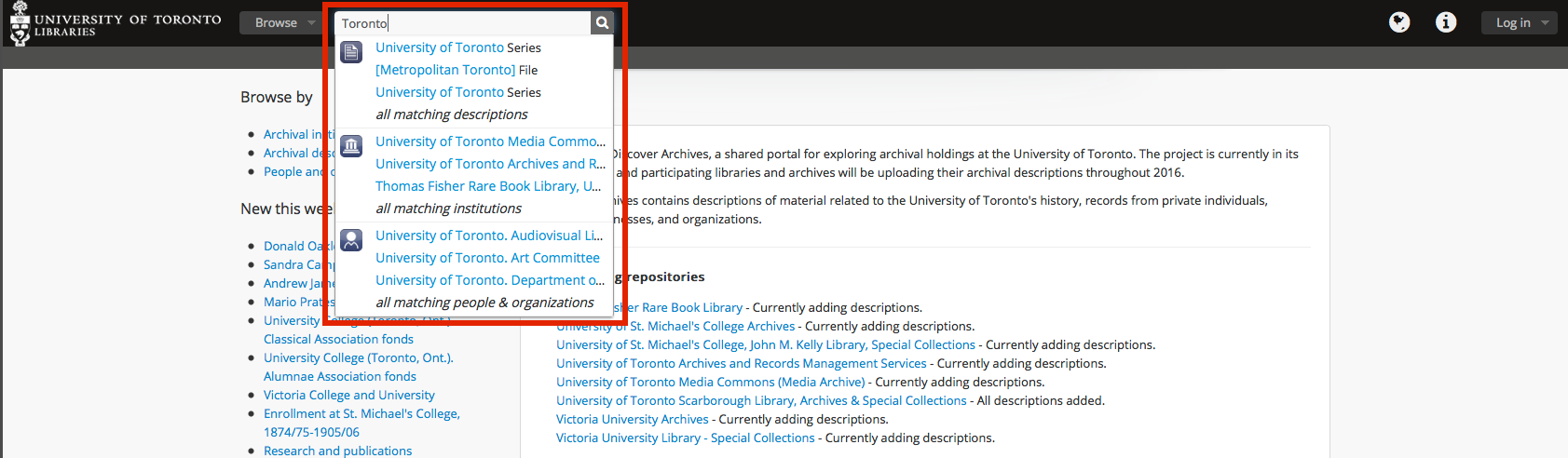Viewport: 1568px width, 458px height.
Task: Open Victoria University Archives link
Action: click(633, 419)
